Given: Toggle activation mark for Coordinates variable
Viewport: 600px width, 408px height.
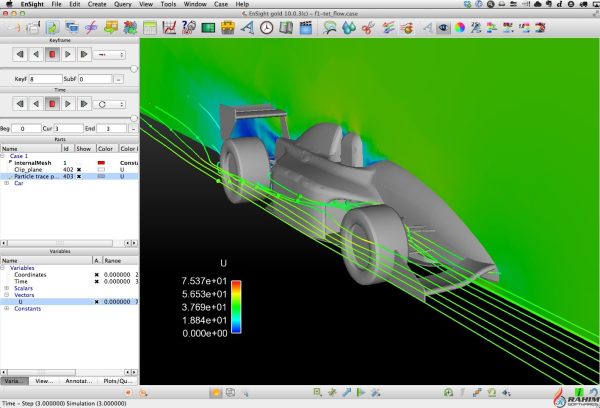Looking at the screenshot, I should tap(97, 274).
